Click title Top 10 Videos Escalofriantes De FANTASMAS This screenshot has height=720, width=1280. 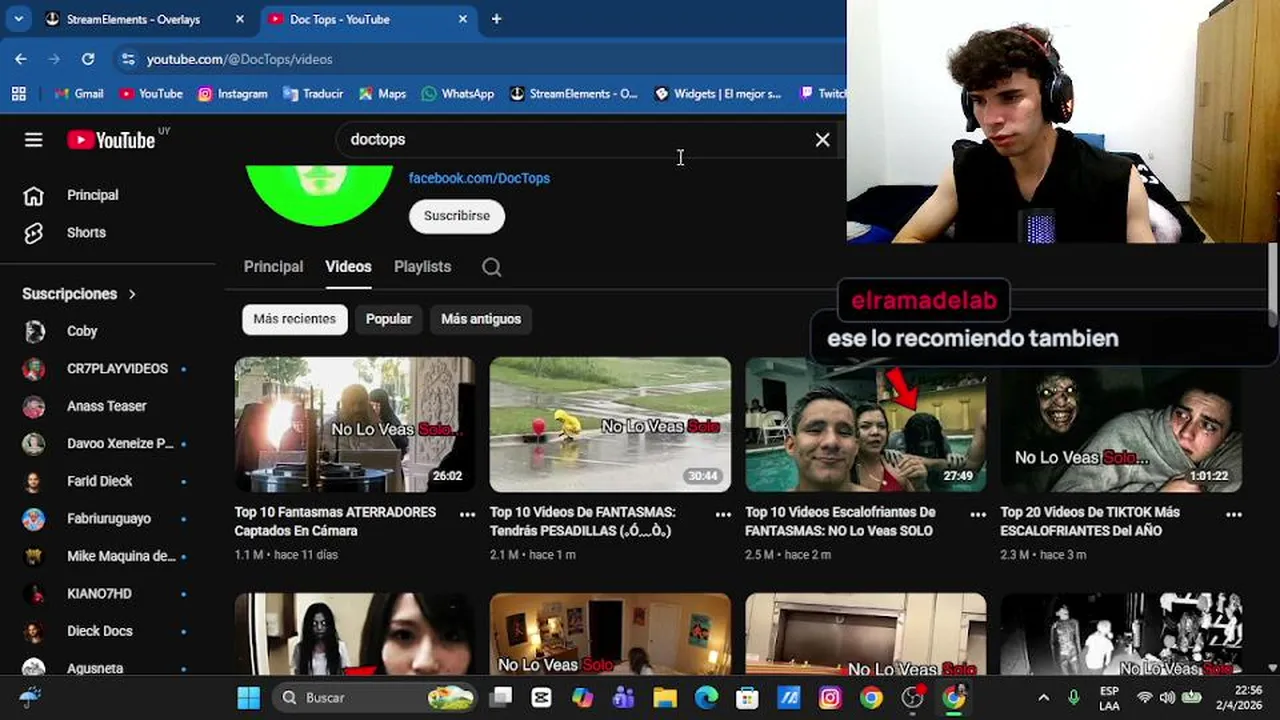pyautogui.click(x=840, y=521)
